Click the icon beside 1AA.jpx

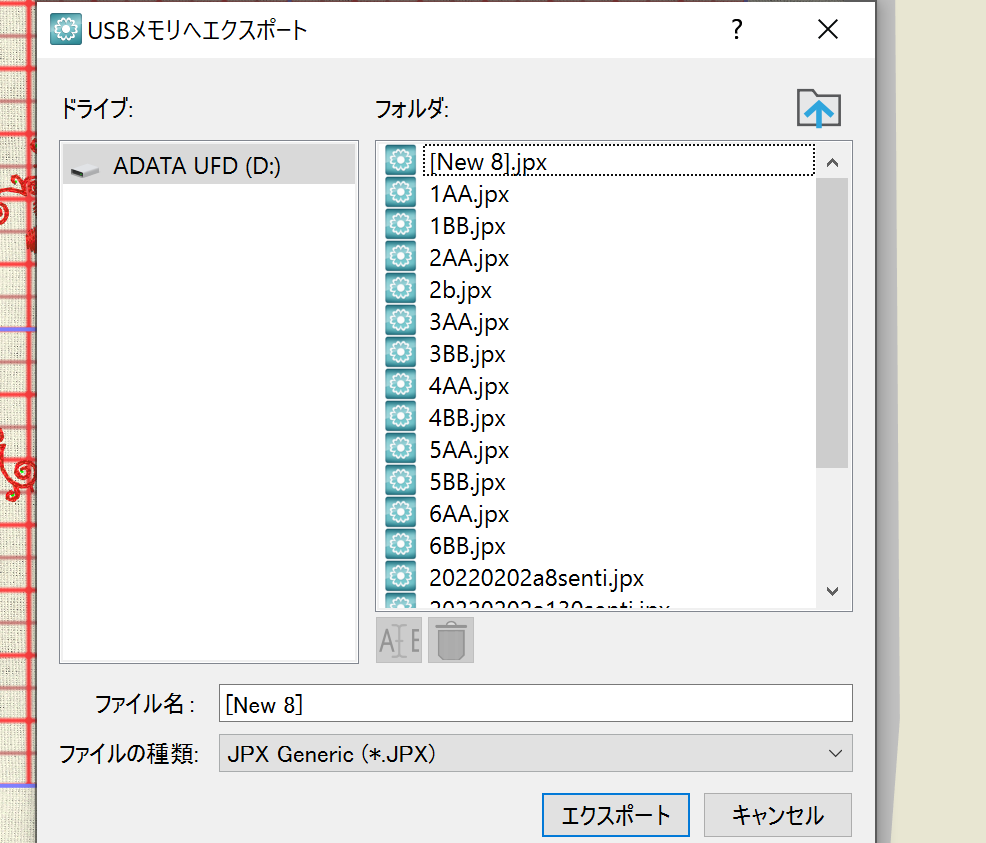pos(400,194)
